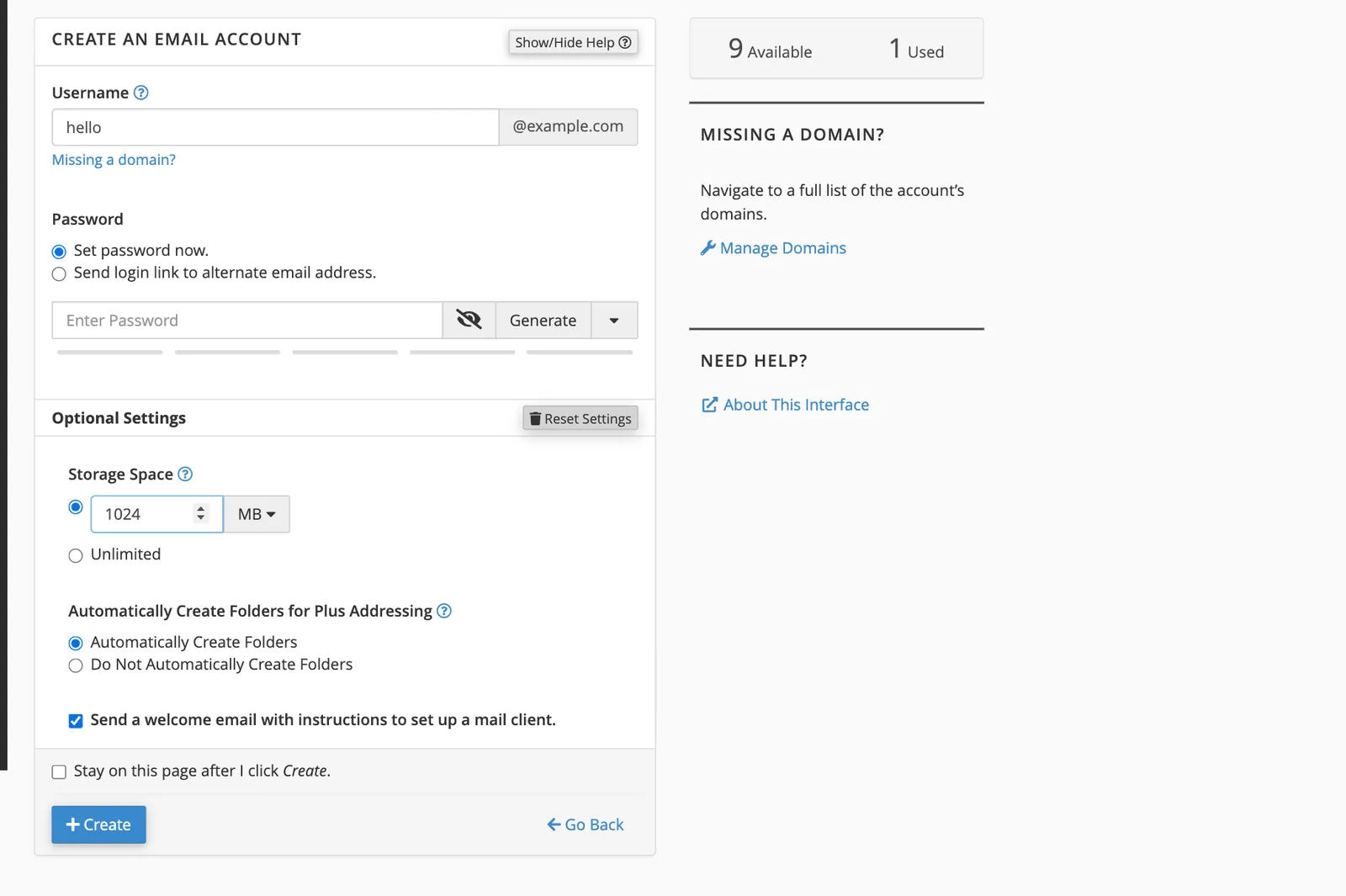
Task: Toggle the send welcome email checkbox
Action: click(76, 721)
